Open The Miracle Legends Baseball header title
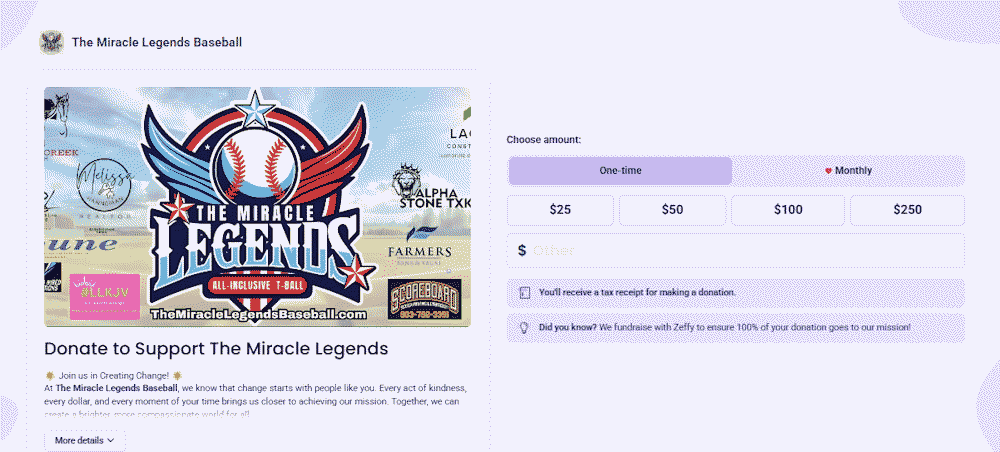Viewport: 1000px width, 452px height. pos(157,42)
